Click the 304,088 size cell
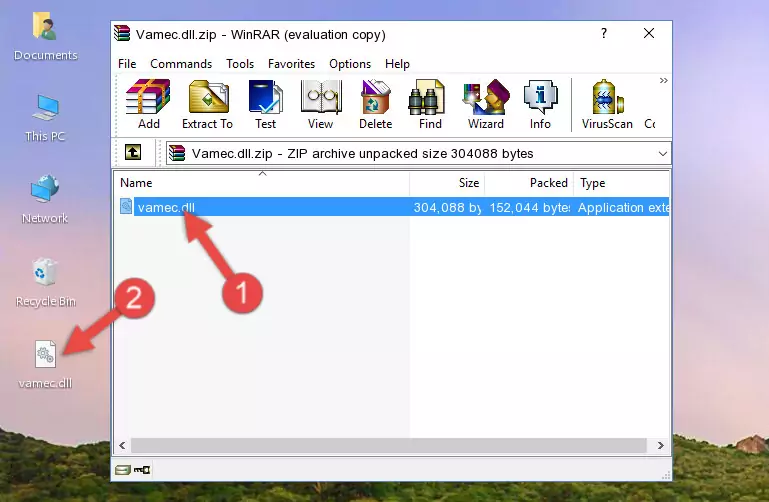This screenshot has height=502, width=769. pyautogui.click(x=447, y=207)
